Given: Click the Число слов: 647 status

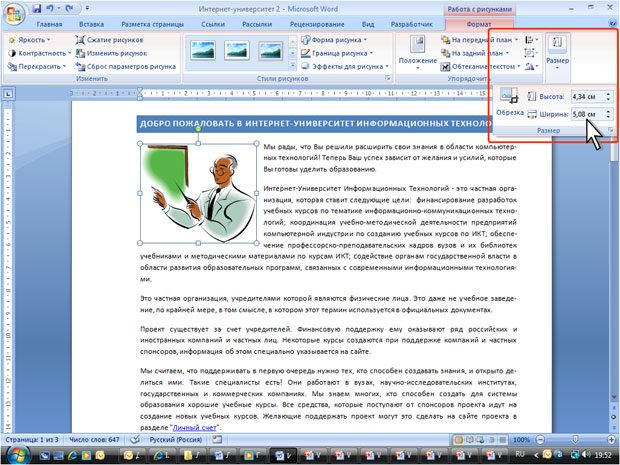Looking at the screenshot, I should (x=95, y=439).
